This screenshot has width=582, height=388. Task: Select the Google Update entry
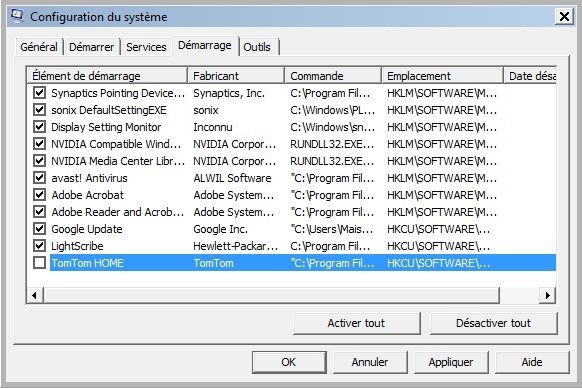pyautogui.click(x=87, y=229)
